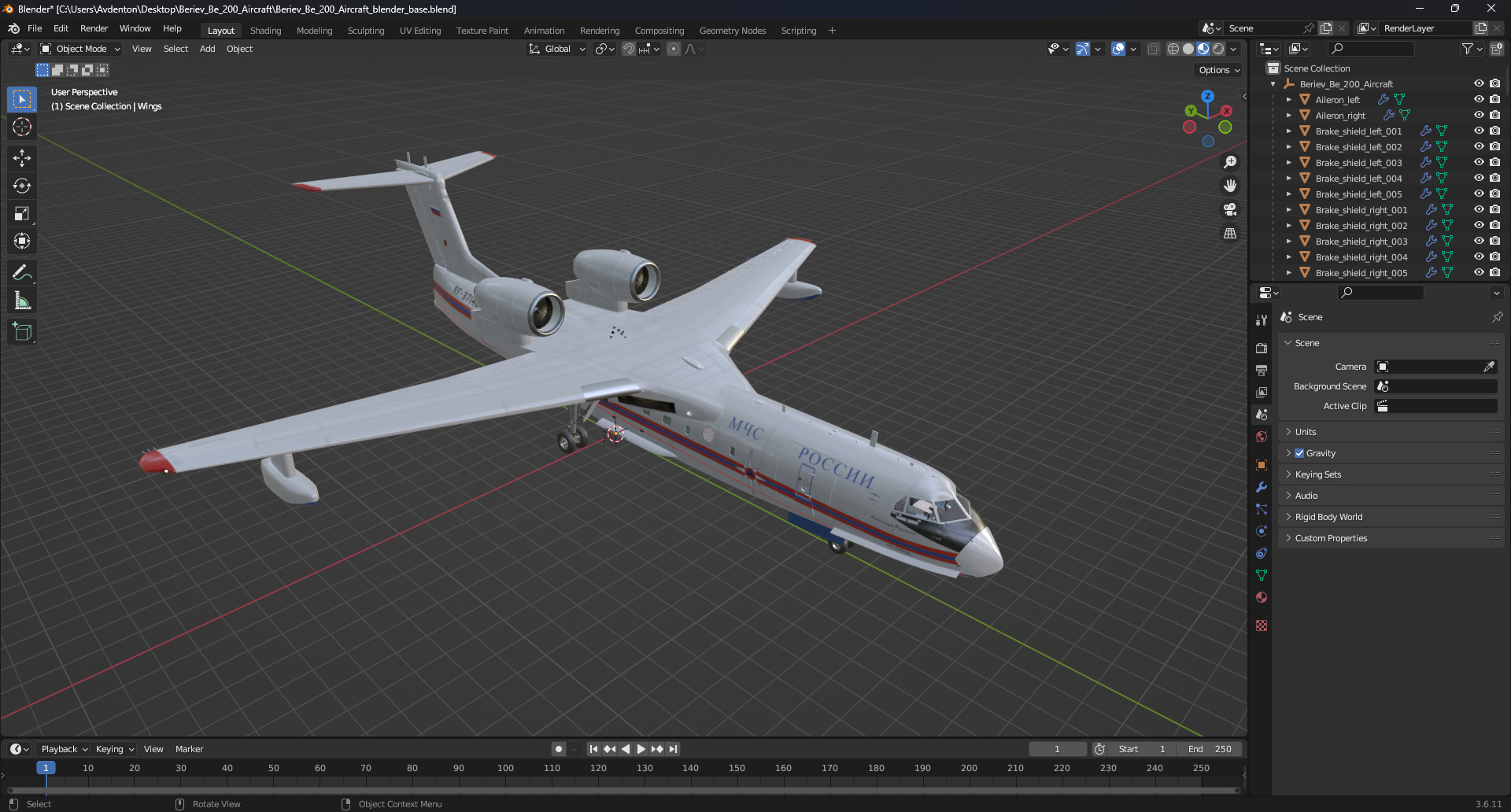This screenshot has height=812, width=1511.
Task: Switch to the Shading workspace tab
Action: (x=265, y=31)
